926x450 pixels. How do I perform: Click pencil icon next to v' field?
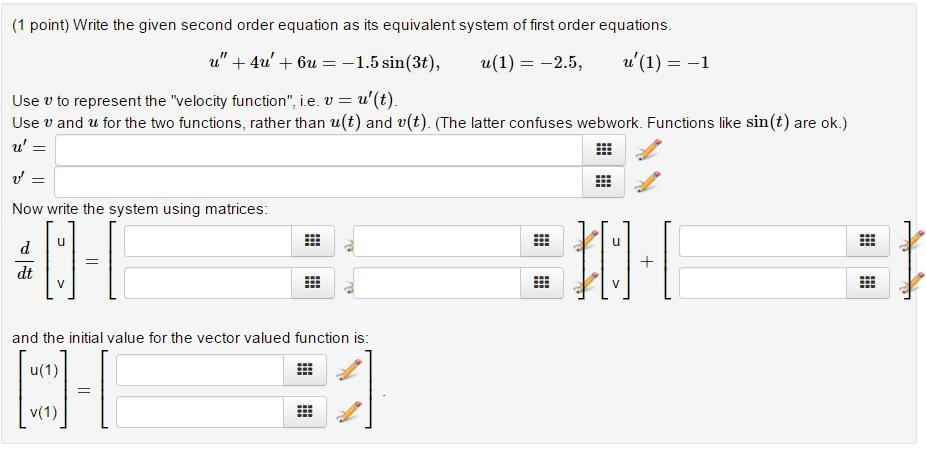(648, 181)
